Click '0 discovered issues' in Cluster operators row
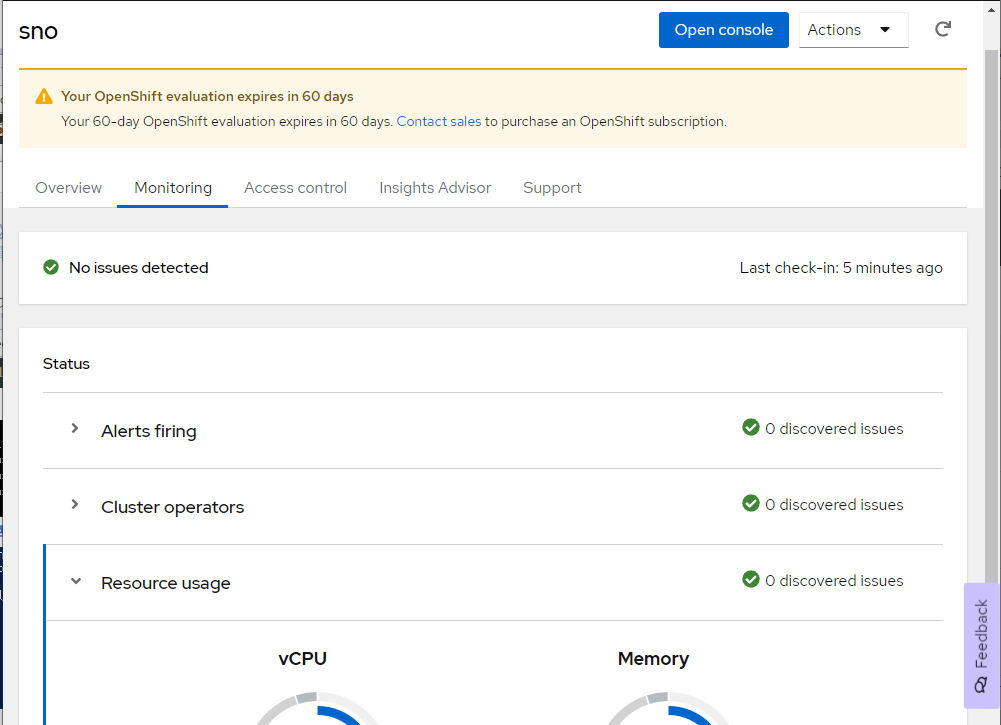1001x725 pixels. tap(834, 505)
